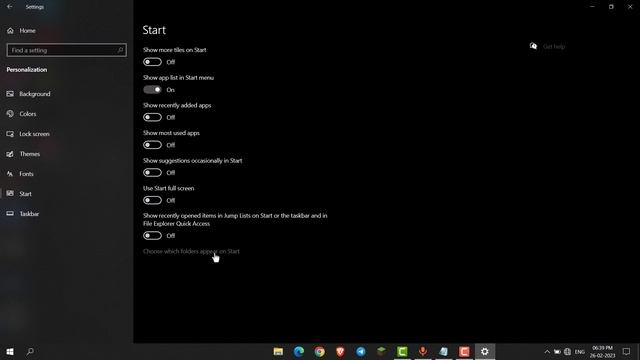640x360 pixels.
Task: Click the network globe tray icon
Action: (567, 352)
